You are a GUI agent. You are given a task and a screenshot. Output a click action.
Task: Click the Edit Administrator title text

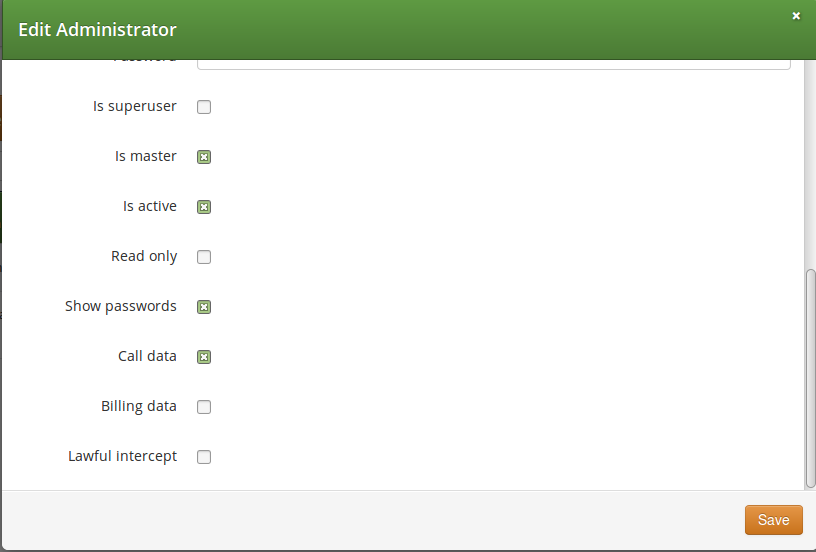[x=97, y=30]
